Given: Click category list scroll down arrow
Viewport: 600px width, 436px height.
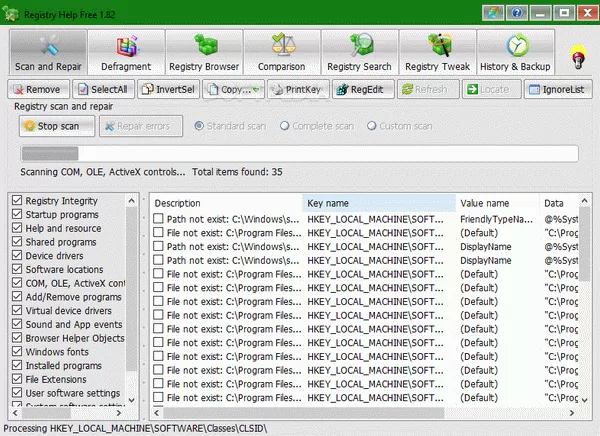Looking at the screenshot, I should [132, 400].
